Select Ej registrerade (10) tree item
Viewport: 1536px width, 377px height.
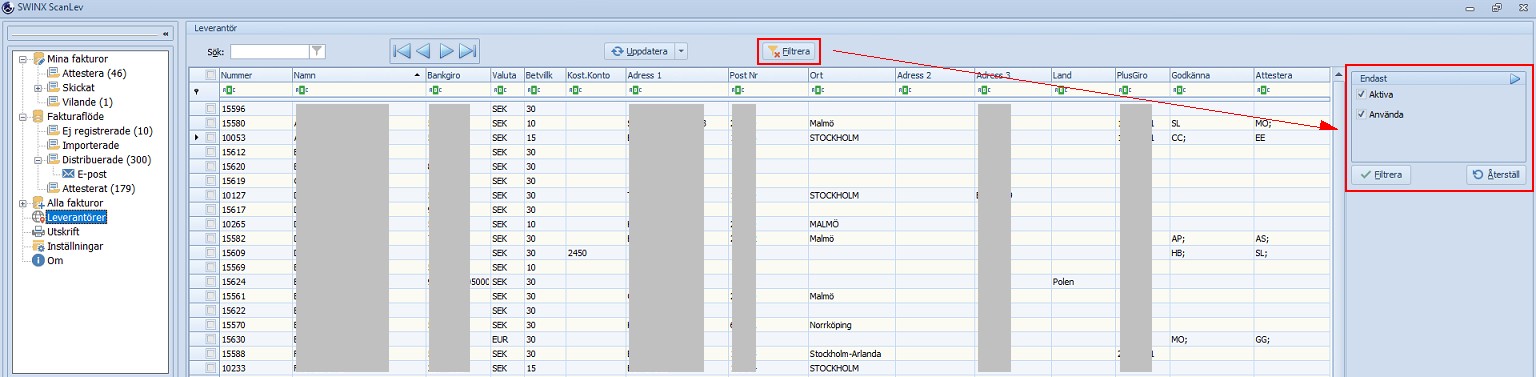[x=107, y=131]
